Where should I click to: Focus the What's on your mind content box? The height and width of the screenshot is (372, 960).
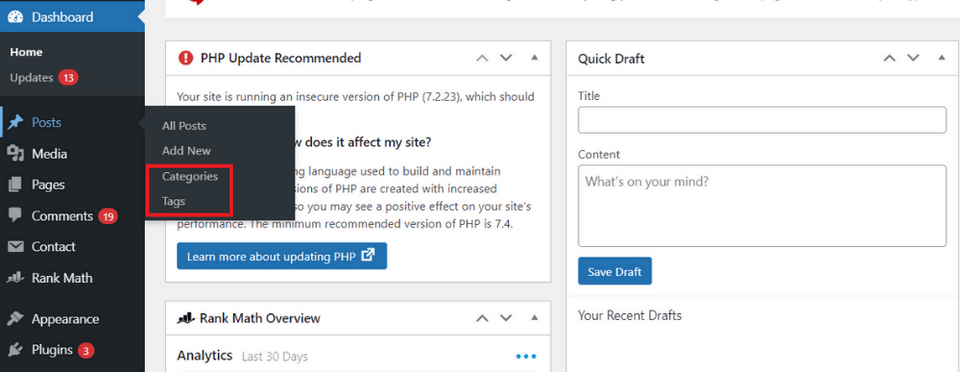(762, 206)
